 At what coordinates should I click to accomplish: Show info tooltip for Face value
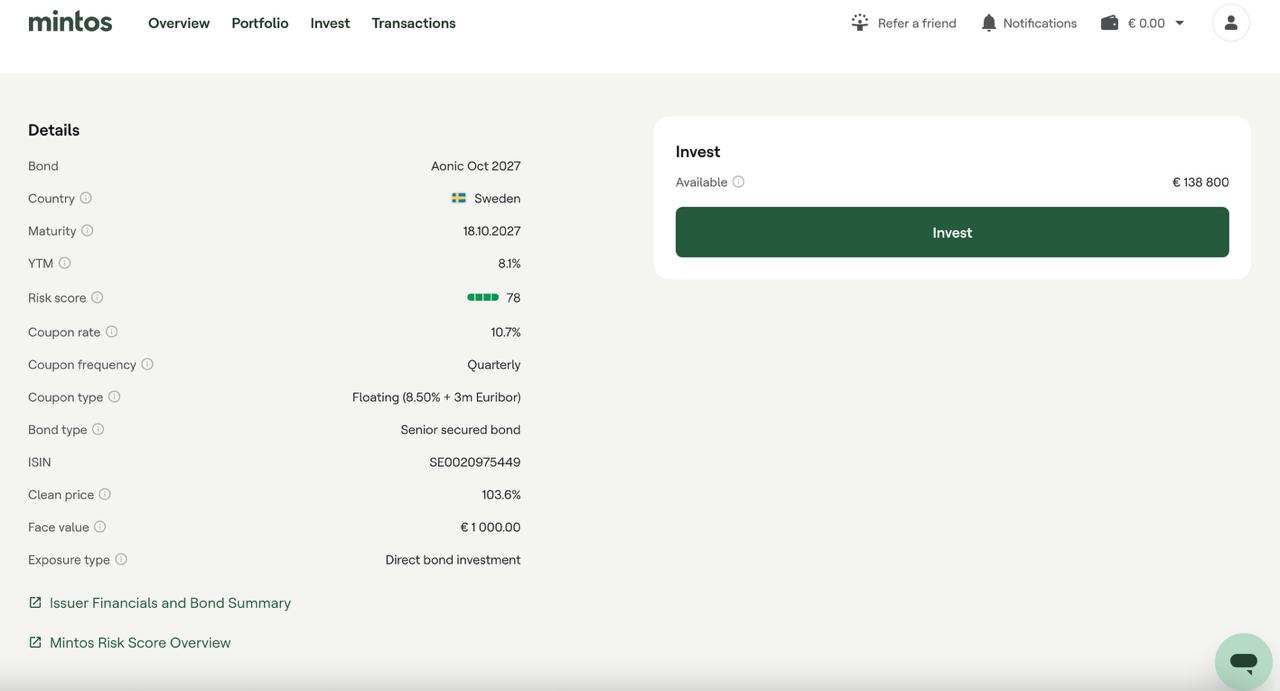tap(100, 526)
